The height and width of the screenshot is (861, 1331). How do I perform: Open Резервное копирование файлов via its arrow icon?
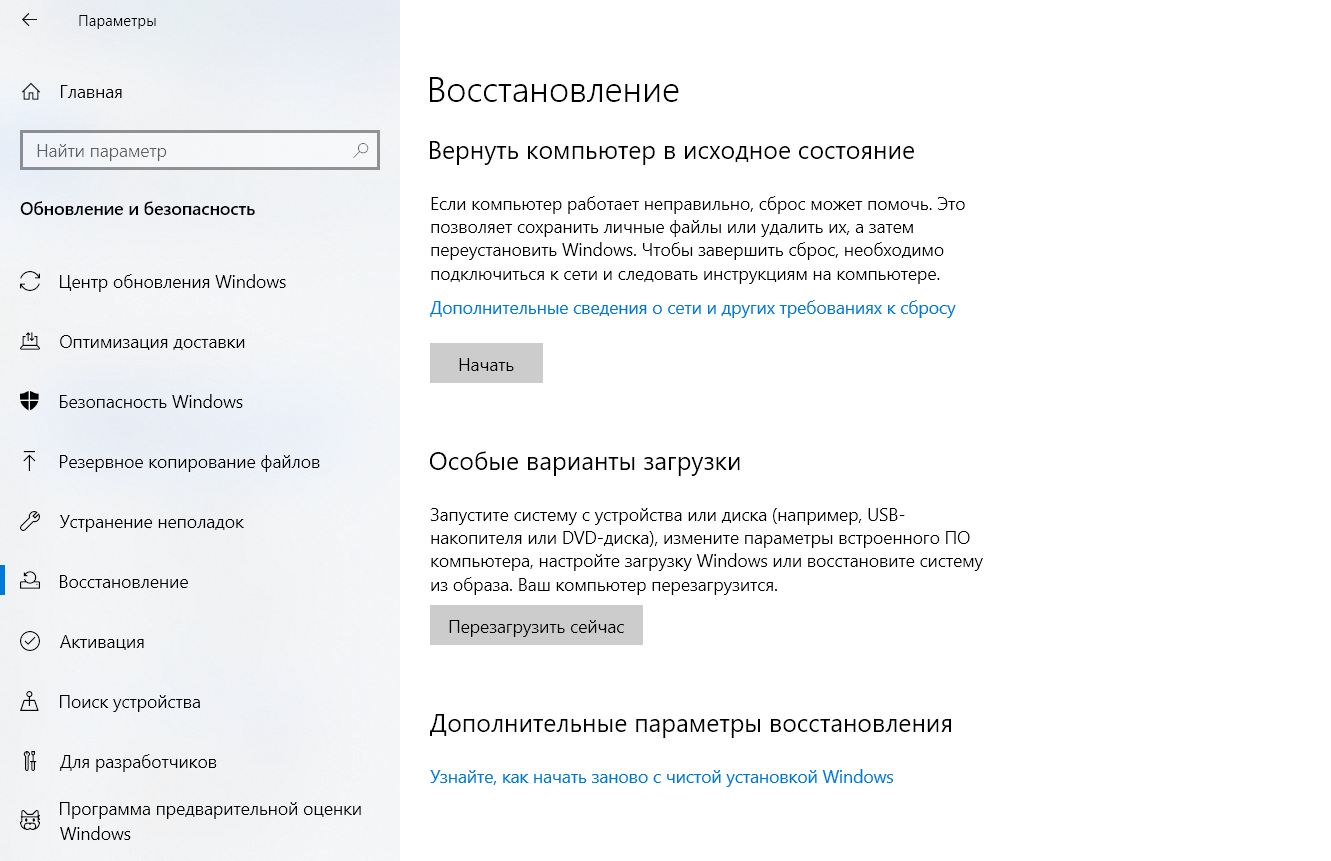tap(31, 462)
